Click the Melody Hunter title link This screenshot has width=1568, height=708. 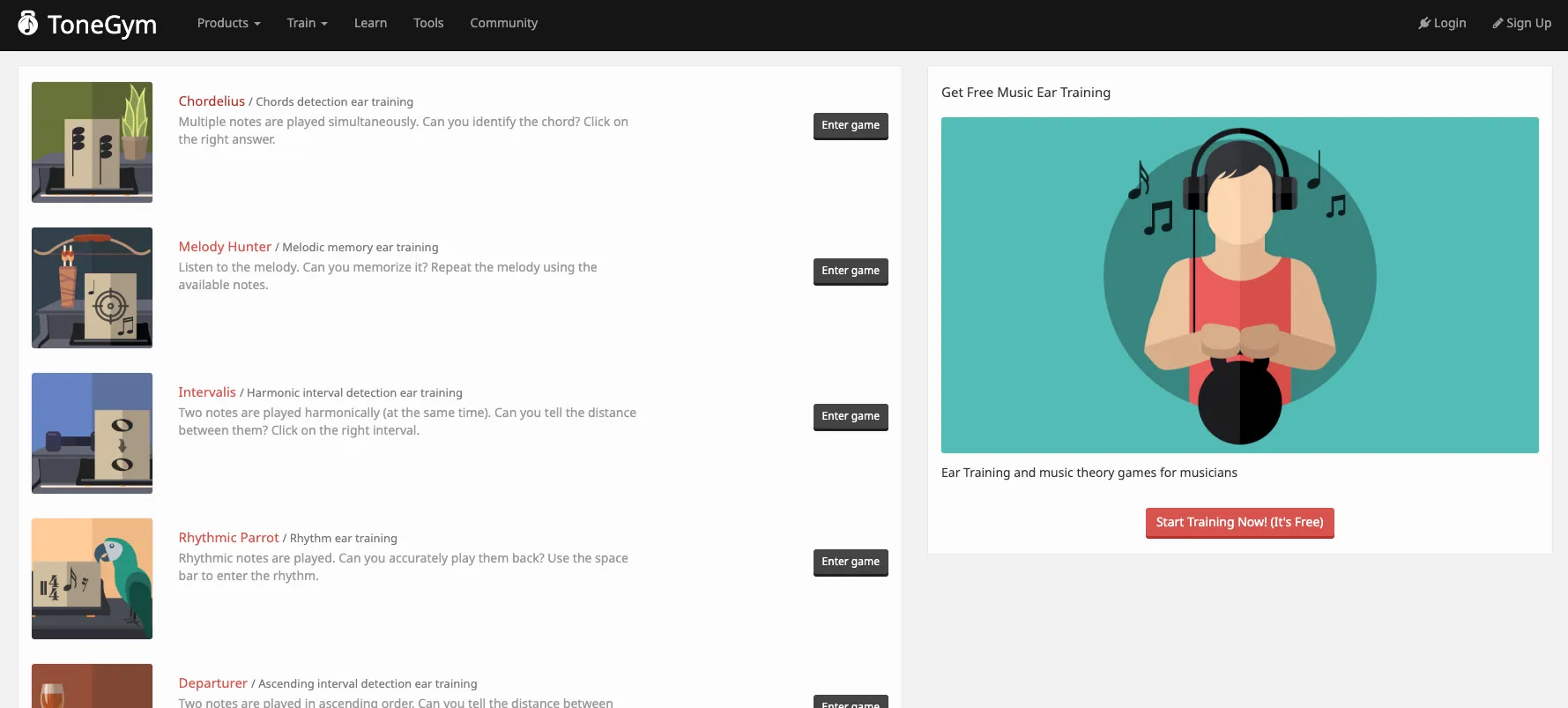click(225, 247)
